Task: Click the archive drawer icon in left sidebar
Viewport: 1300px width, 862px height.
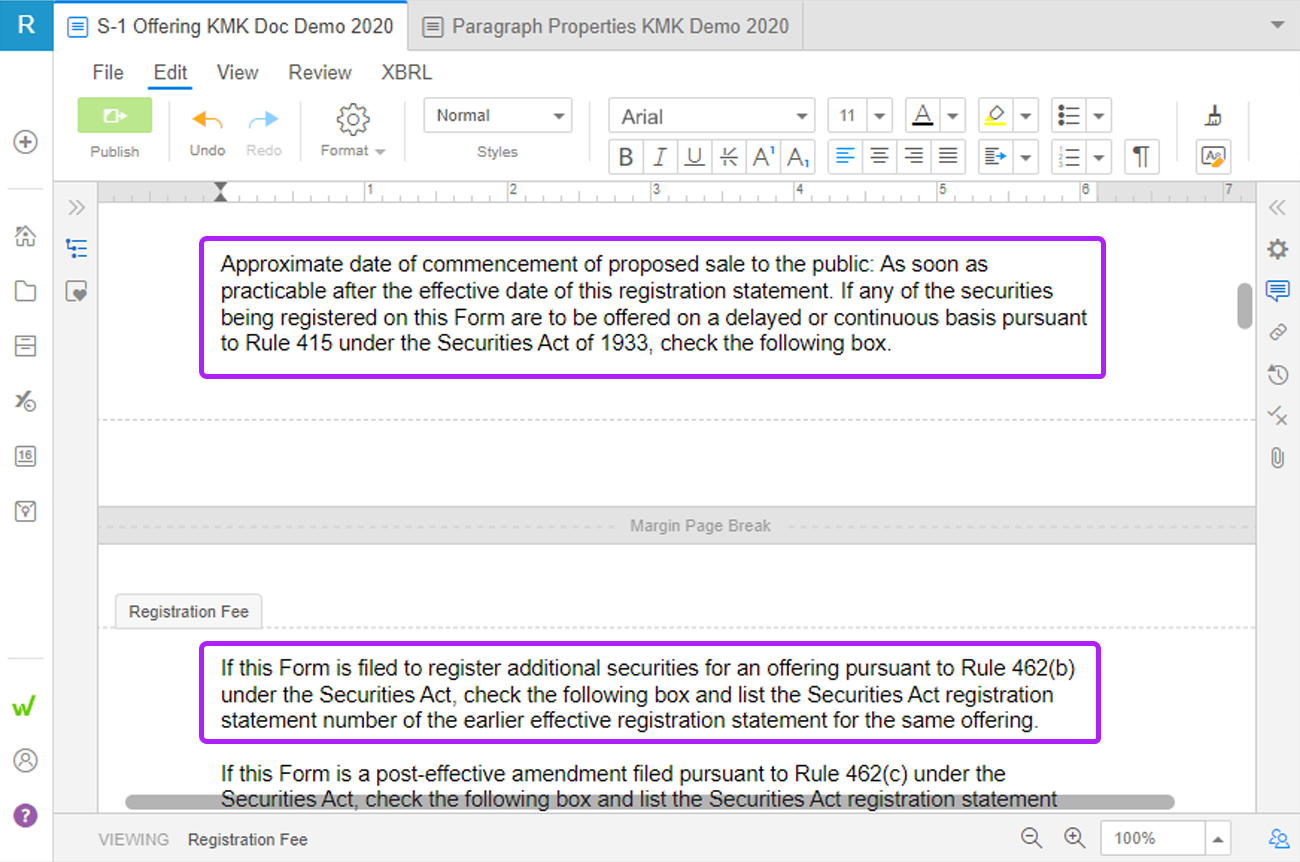Action: 26,346
